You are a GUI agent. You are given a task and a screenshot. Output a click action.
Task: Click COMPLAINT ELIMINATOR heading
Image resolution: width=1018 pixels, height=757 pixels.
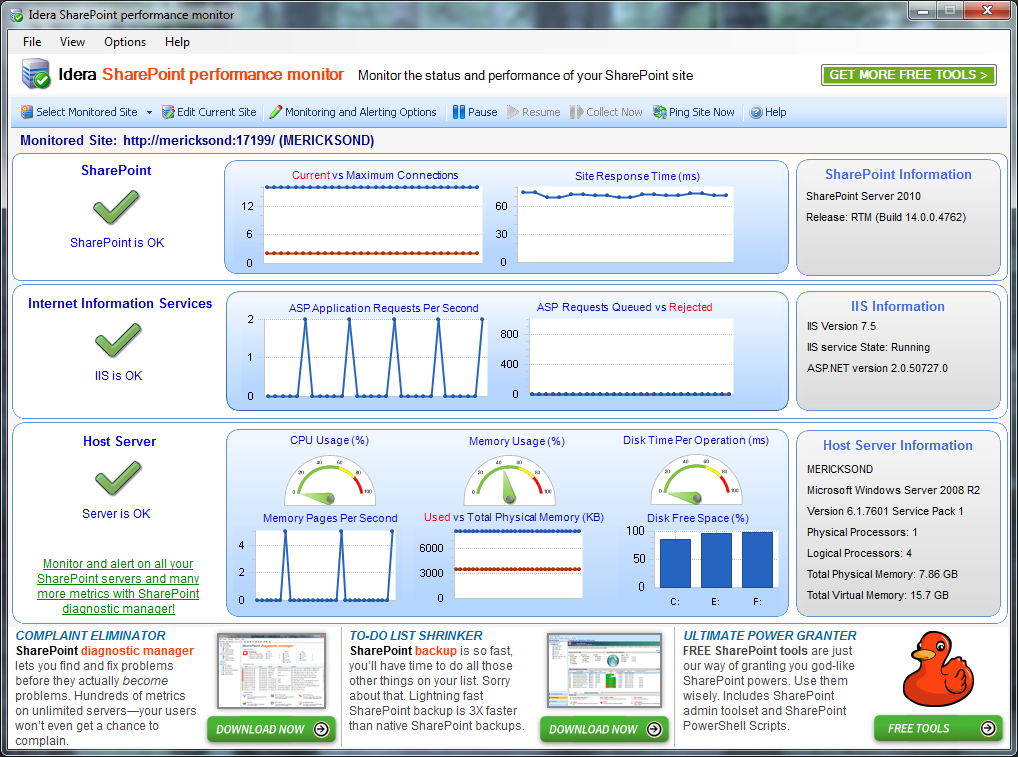coord(90,636)
